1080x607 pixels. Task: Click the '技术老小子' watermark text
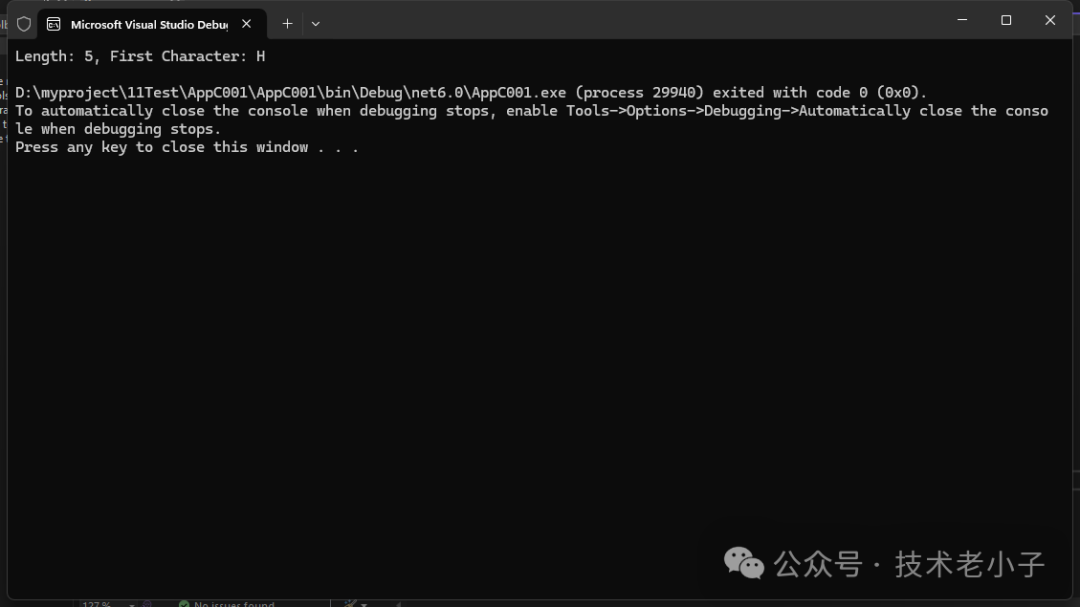(969, 564)
